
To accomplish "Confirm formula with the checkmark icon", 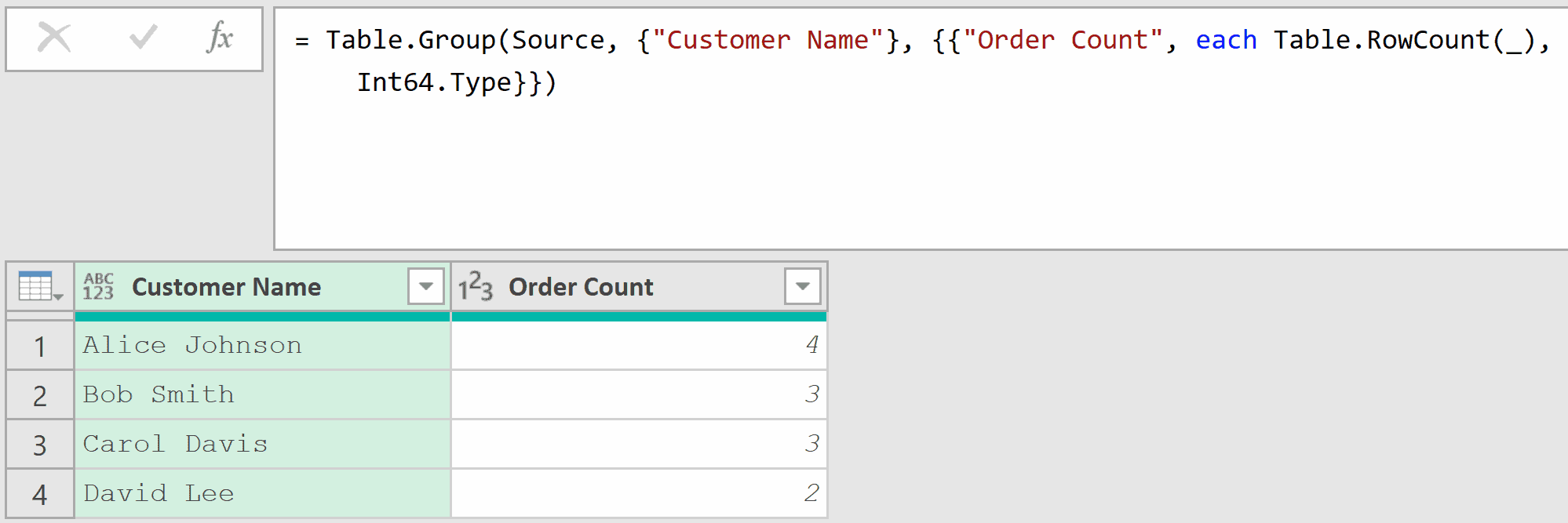I will pos(144,37).
